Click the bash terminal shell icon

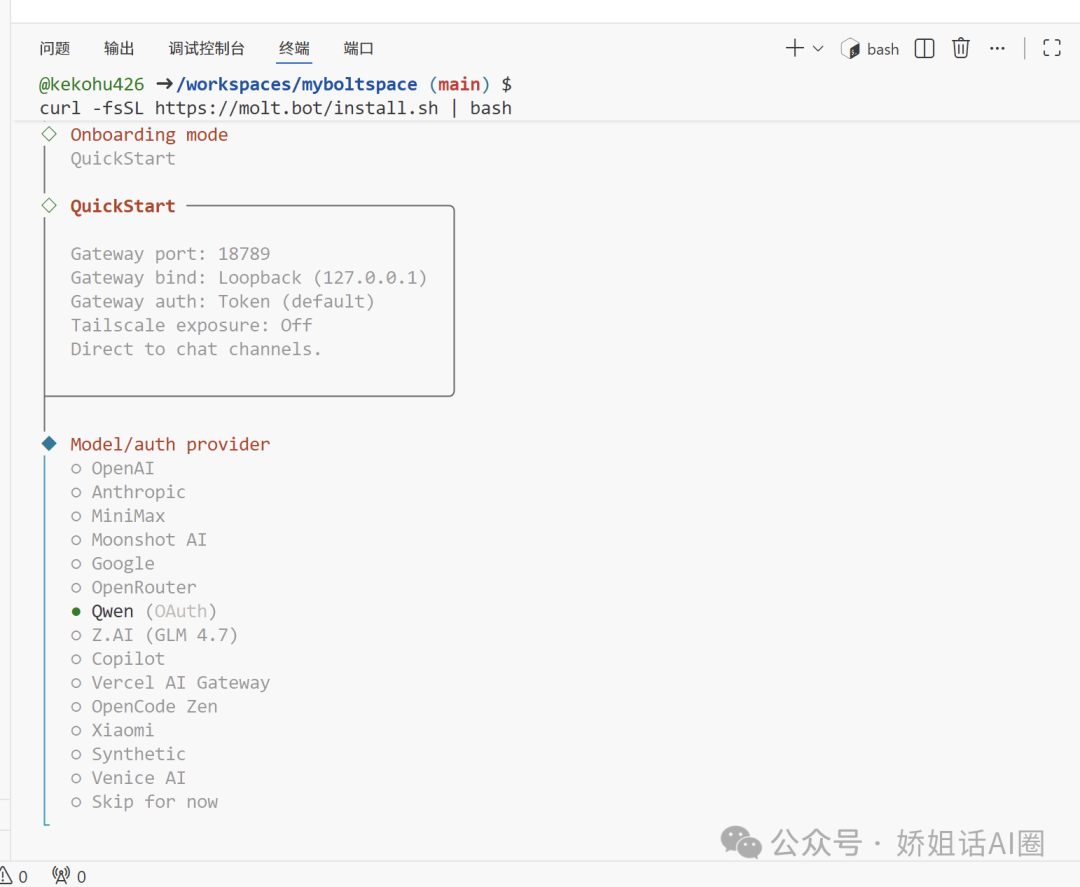pos(850,48)
